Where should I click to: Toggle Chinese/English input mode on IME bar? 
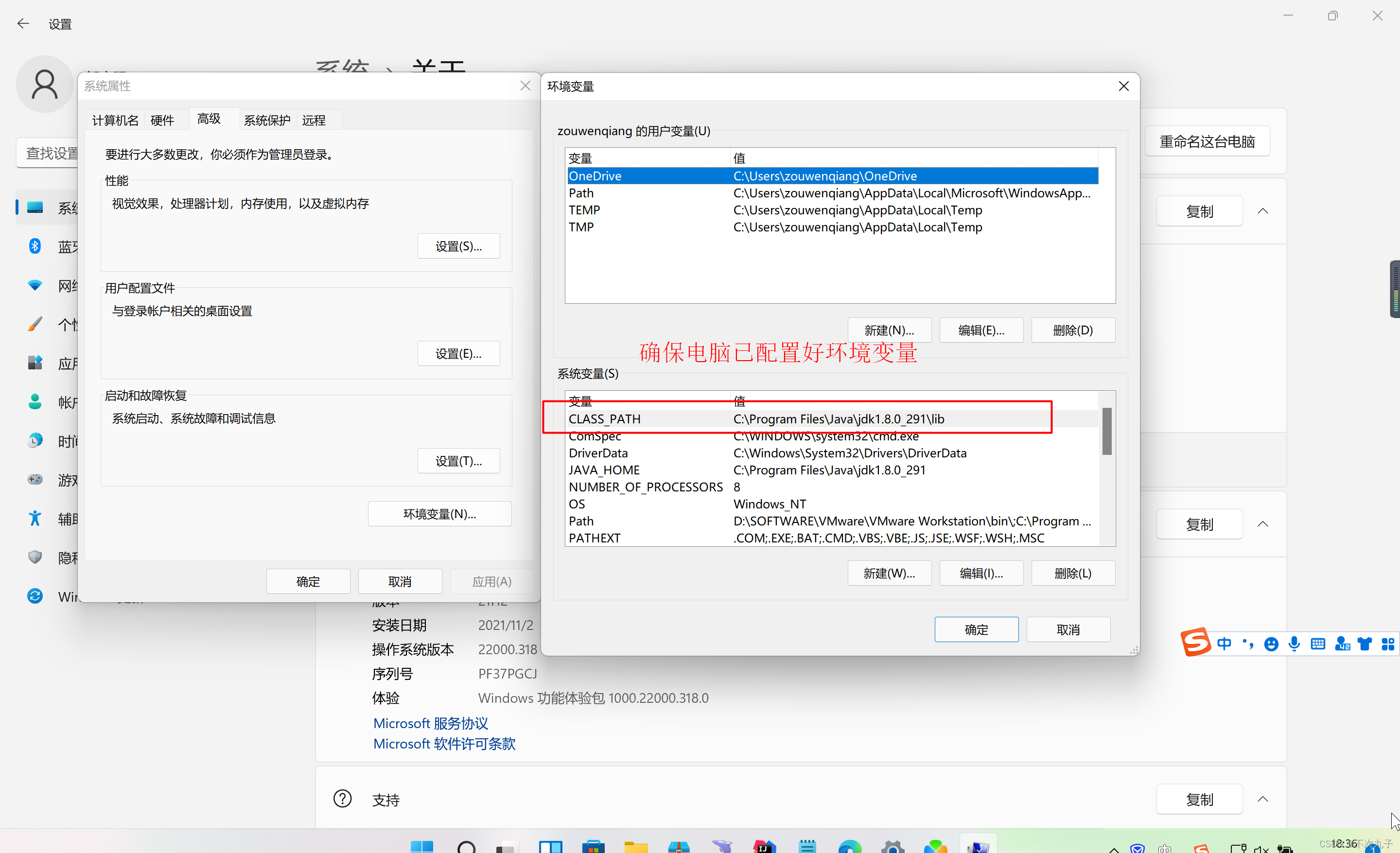[x=1224, y=644]
